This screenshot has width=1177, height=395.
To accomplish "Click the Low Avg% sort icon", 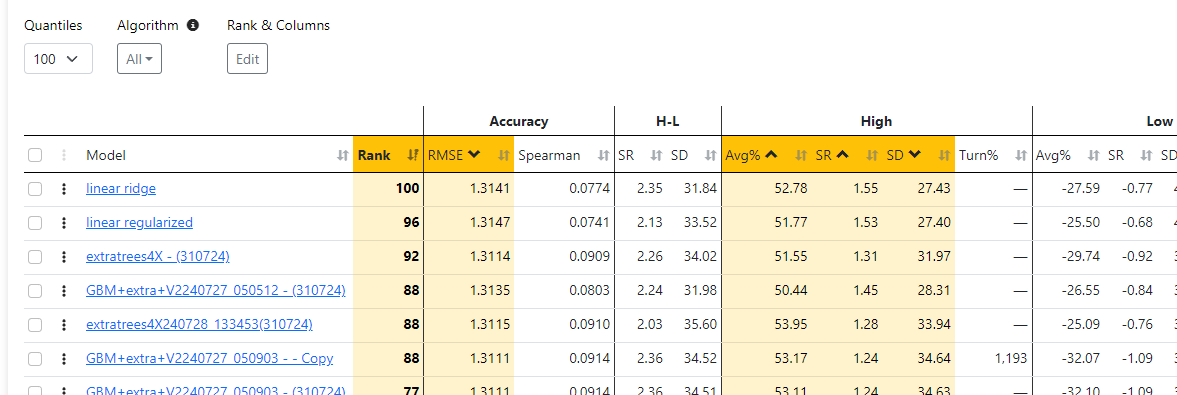I will point(1094,155).
